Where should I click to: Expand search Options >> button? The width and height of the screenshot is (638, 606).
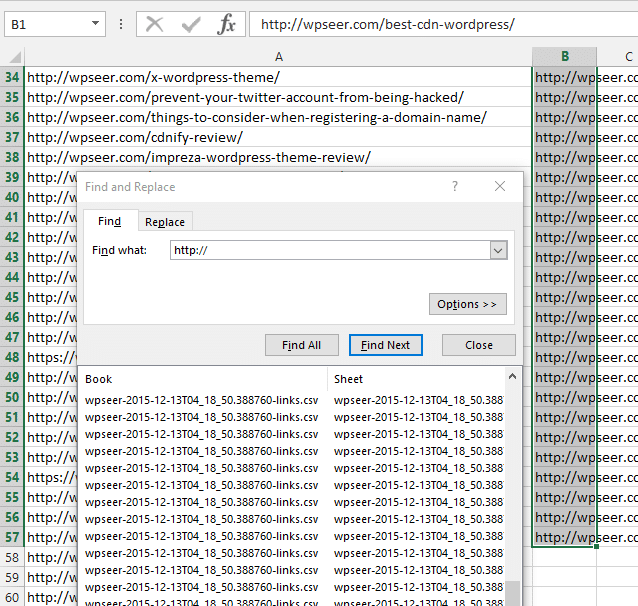point(468,304)
